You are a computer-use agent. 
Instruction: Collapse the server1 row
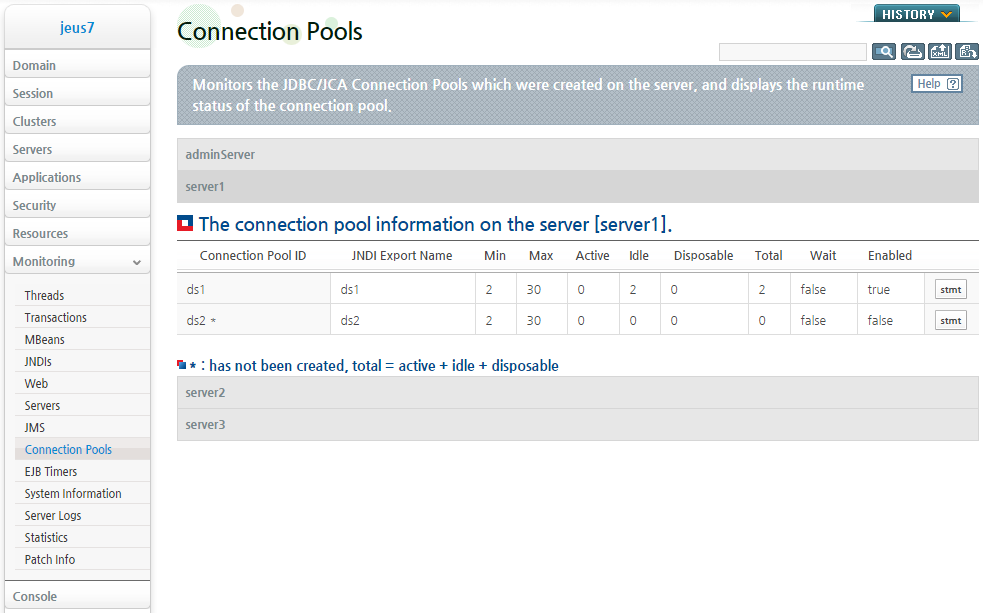tap(577, 186)
